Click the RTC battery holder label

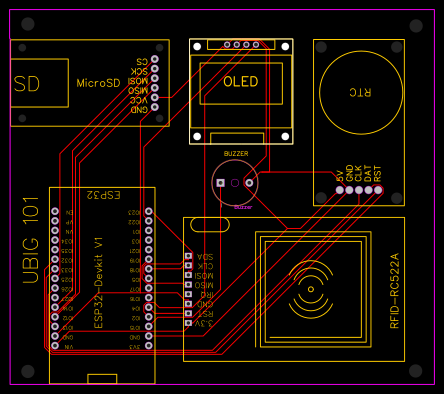click(360, 93)
